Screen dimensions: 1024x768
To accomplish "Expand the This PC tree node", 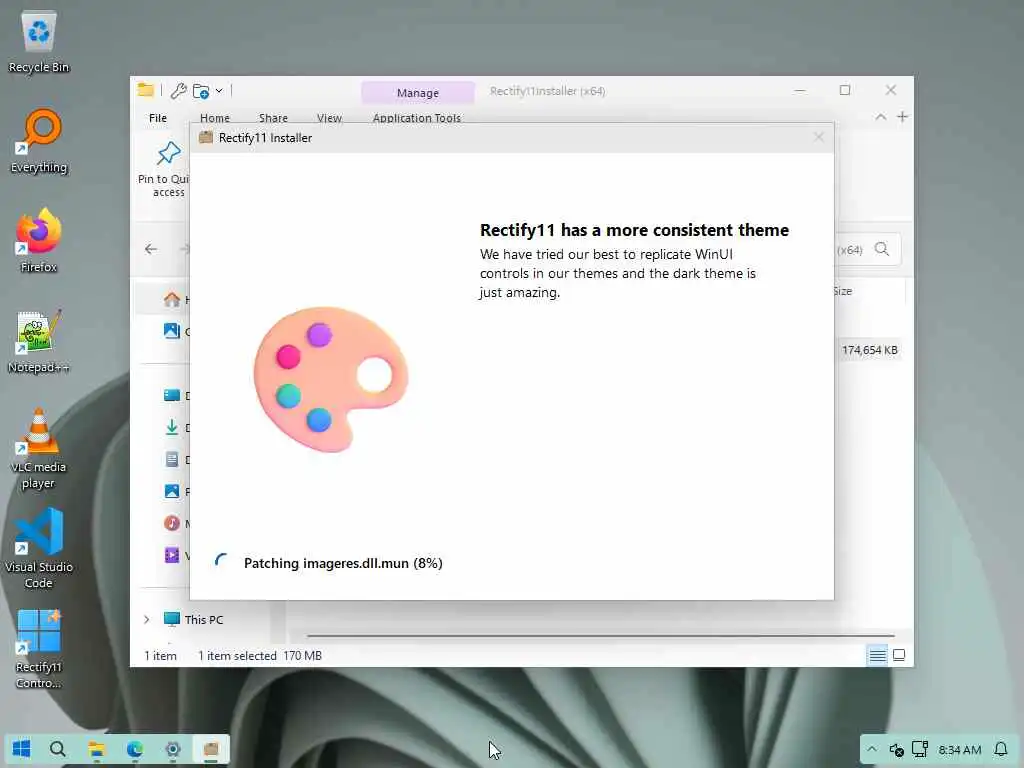I will pos(146,619).
